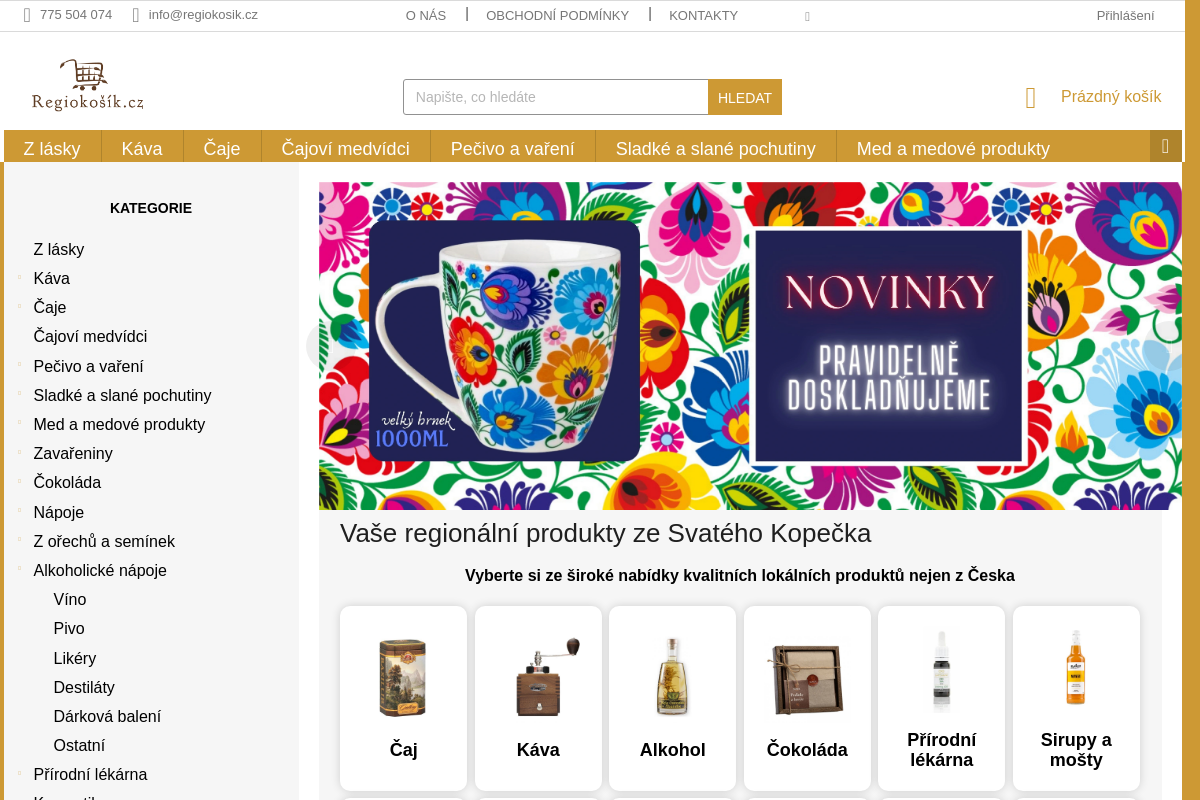Open the empty shopping cart icon
The width and height of the screenshot is (1200, 800).
tap(1031, 97)
